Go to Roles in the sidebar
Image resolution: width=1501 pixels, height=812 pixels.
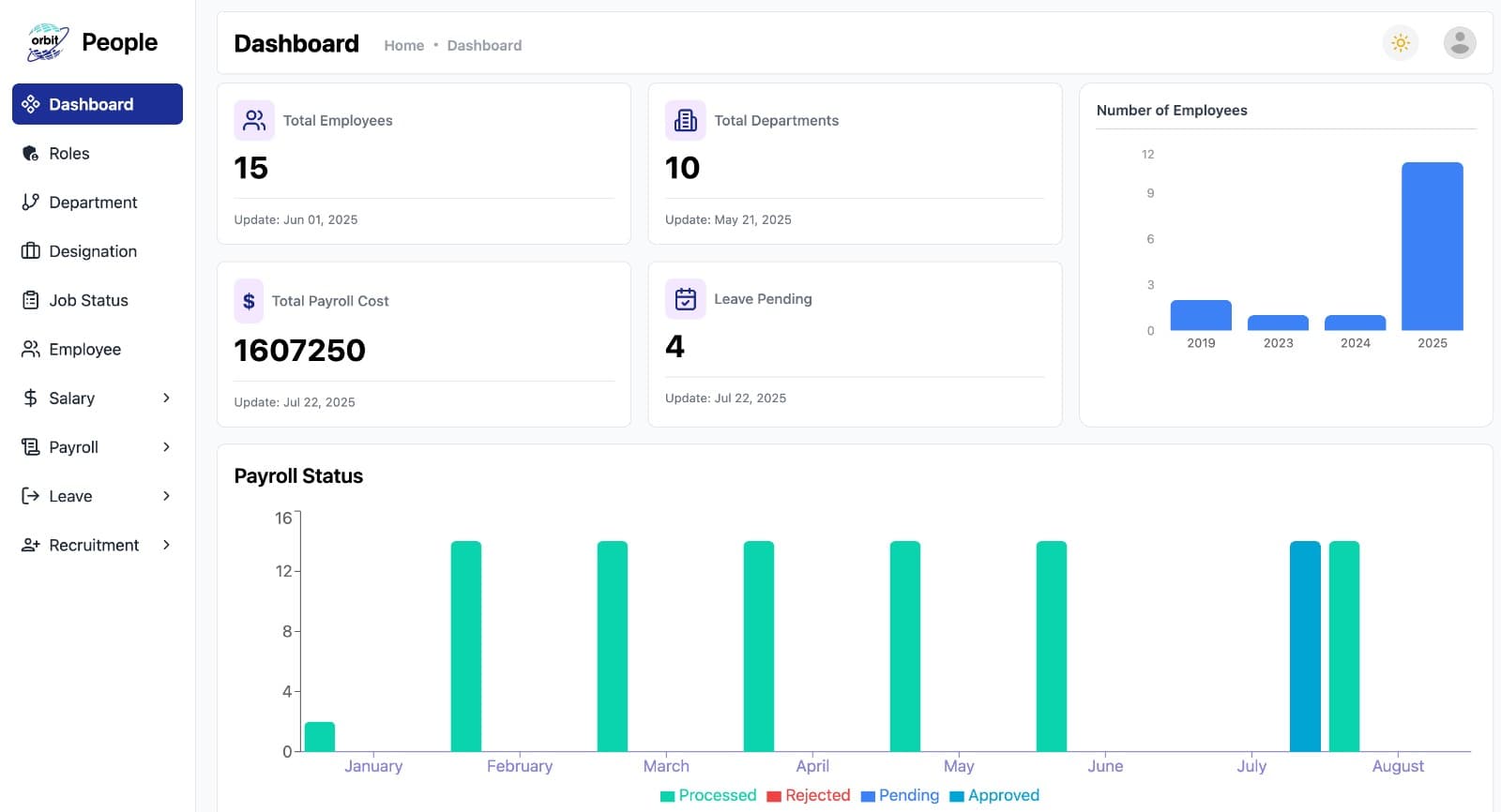tap(98, 153)
